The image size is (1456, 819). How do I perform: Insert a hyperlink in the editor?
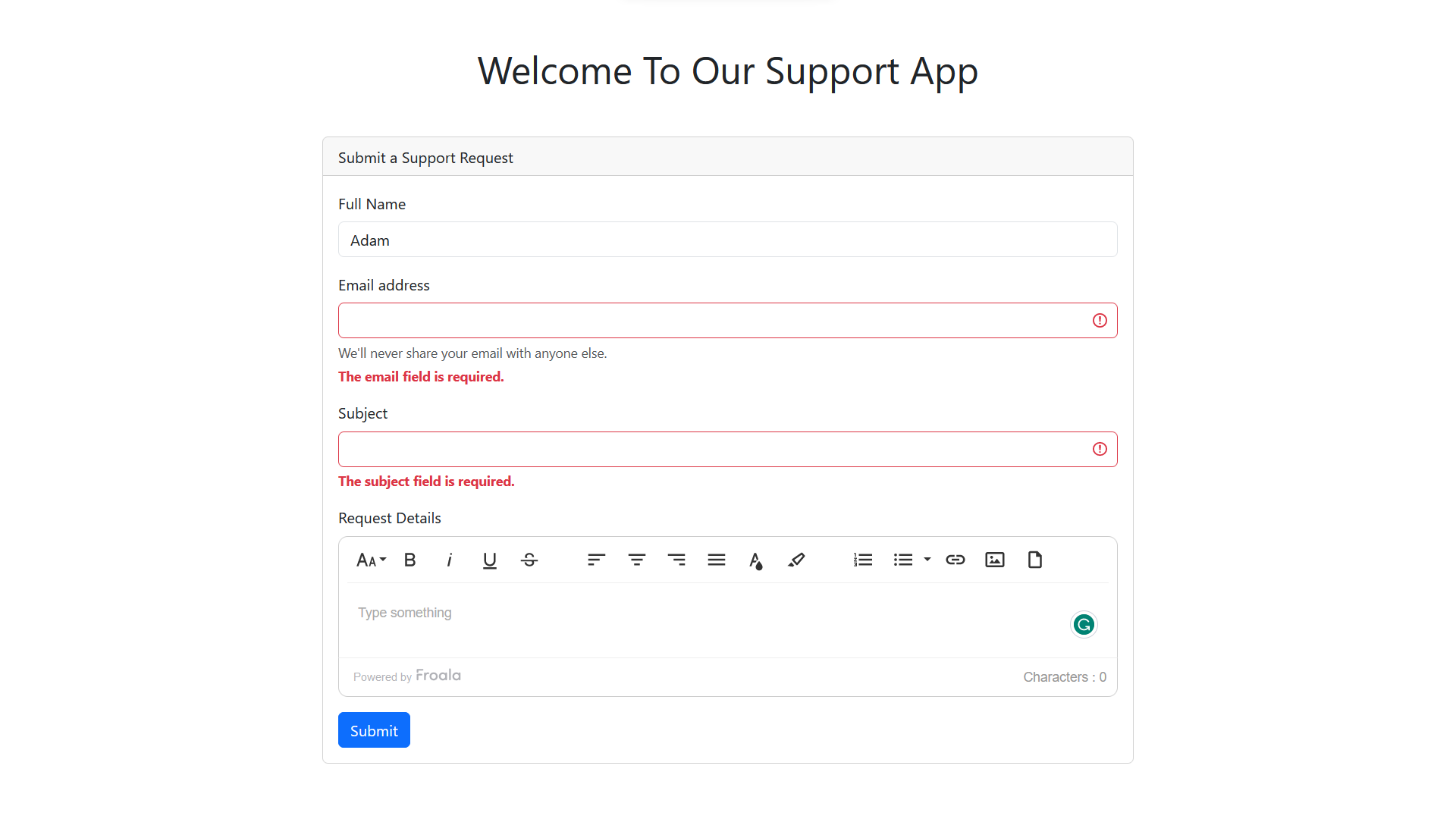pyautogui.click(x=955, y=560)
